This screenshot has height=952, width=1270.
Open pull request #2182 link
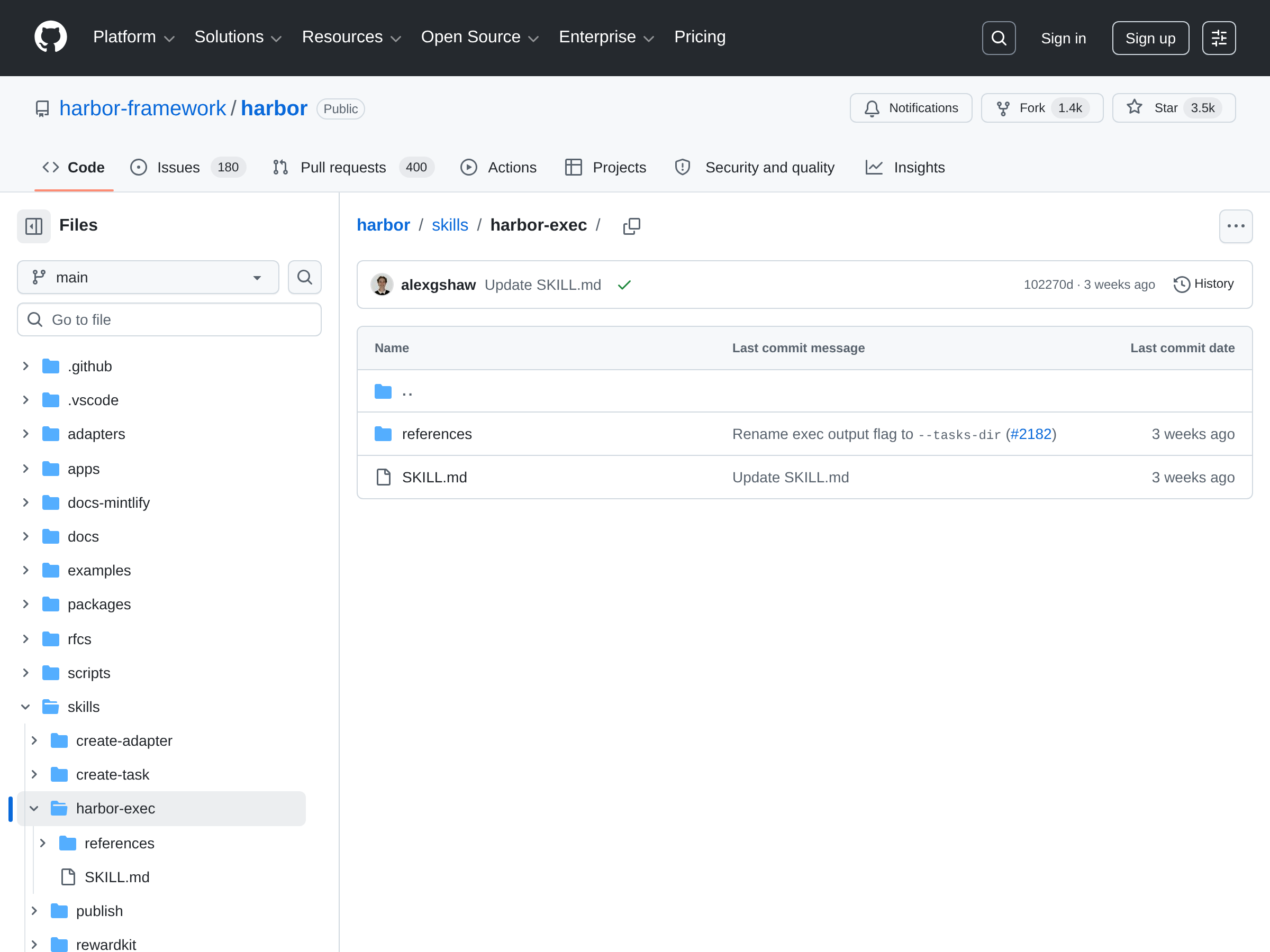[x=1031, y=434]
